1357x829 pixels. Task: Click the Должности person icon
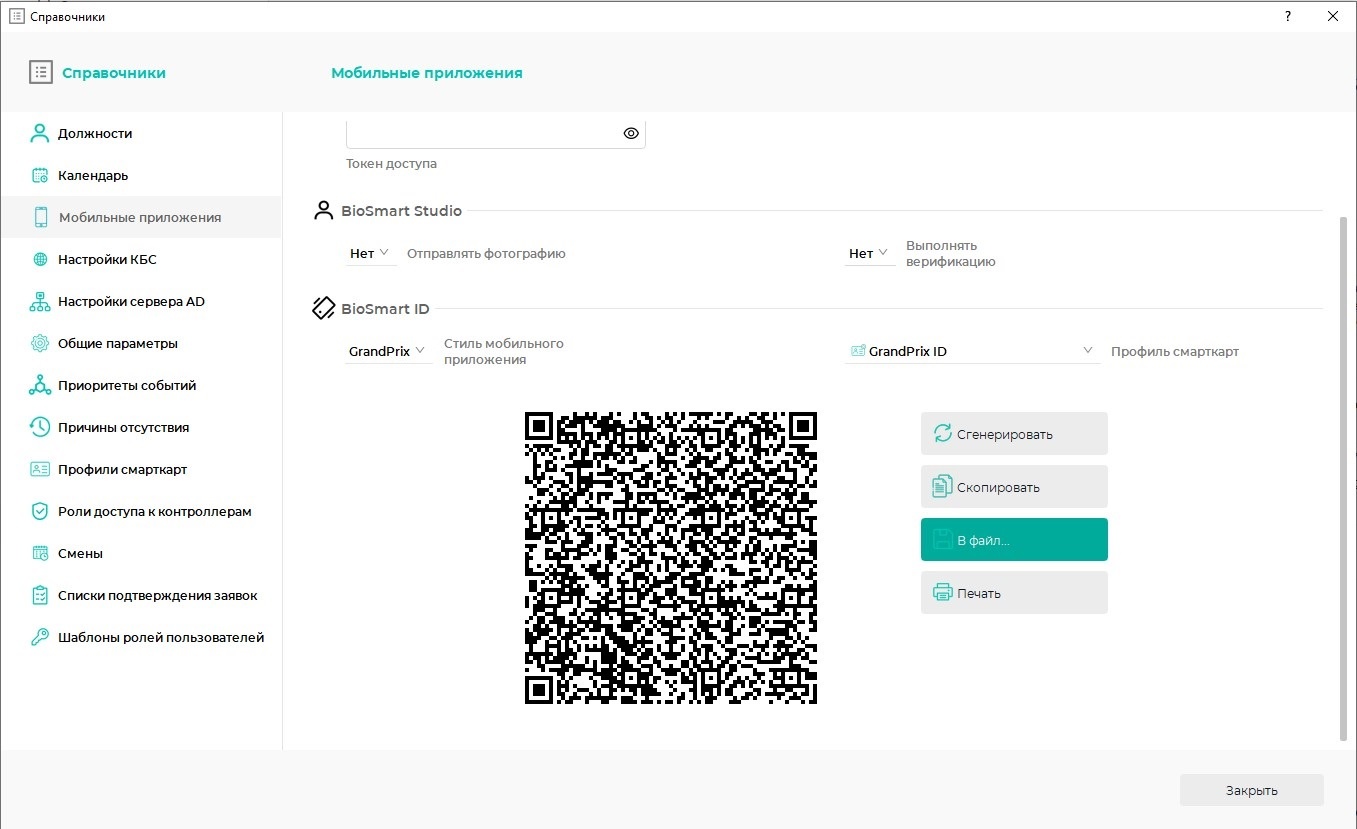coord(40,133)
